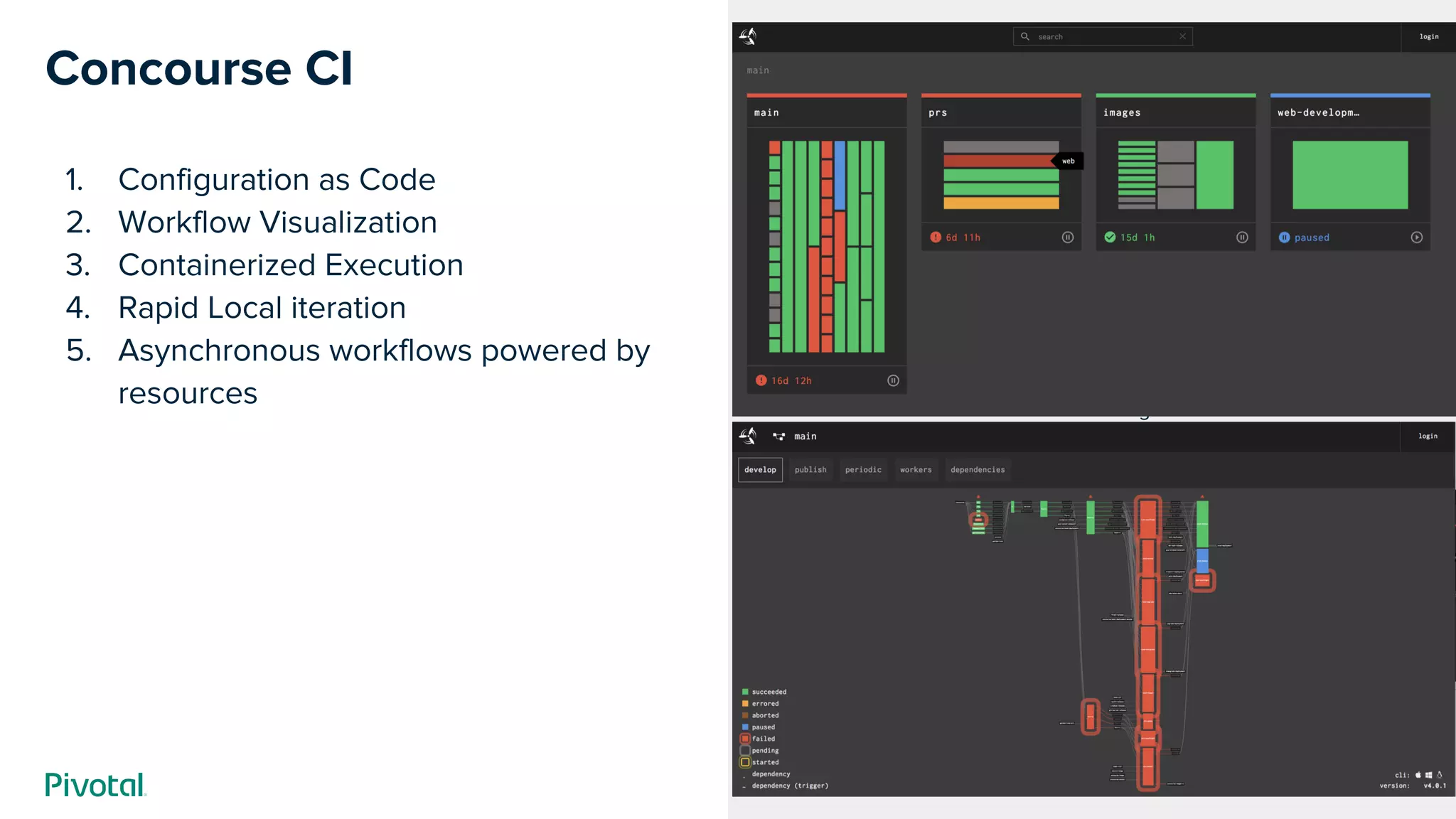
Task: Open the prs pipeline card title
Action: coord(938,112)
